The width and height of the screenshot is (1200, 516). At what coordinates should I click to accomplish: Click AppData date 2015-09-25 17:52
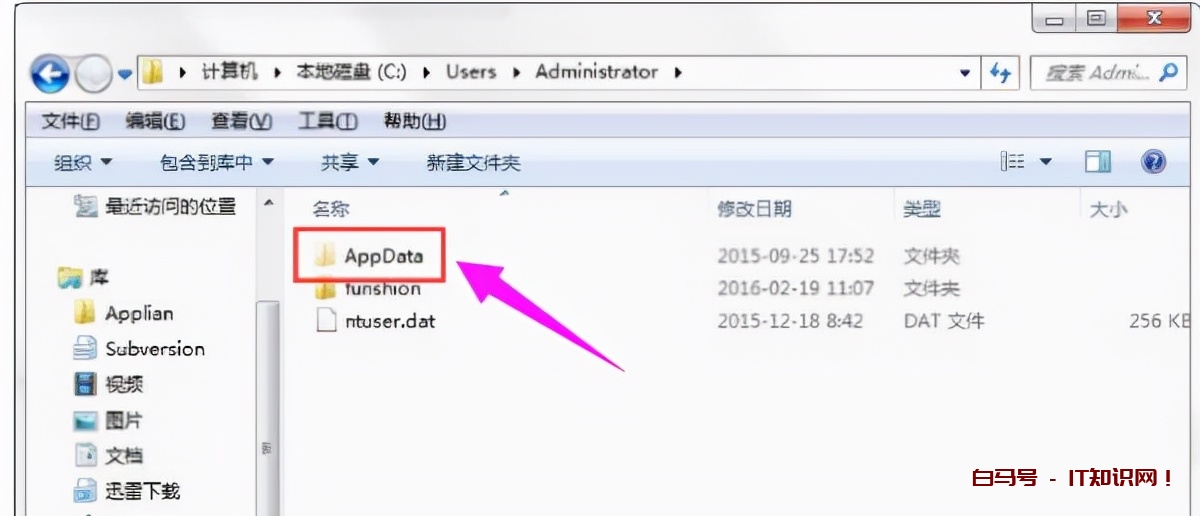click(795, 255)
